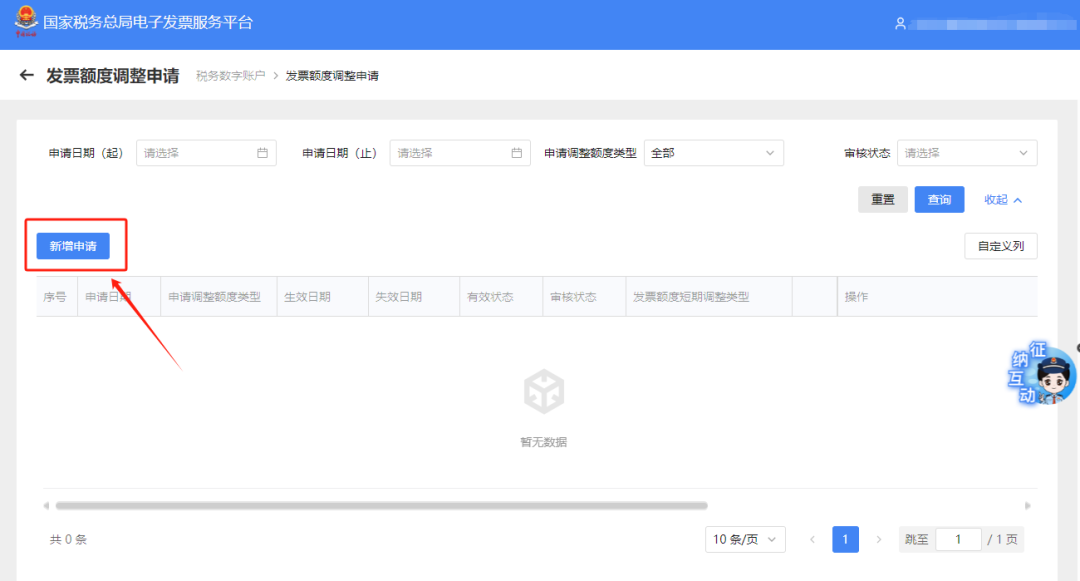This screenshot has height=581, width=1080.
Task: Click the back arrow beside 发票额度调整申请
Action: point(25,75)
